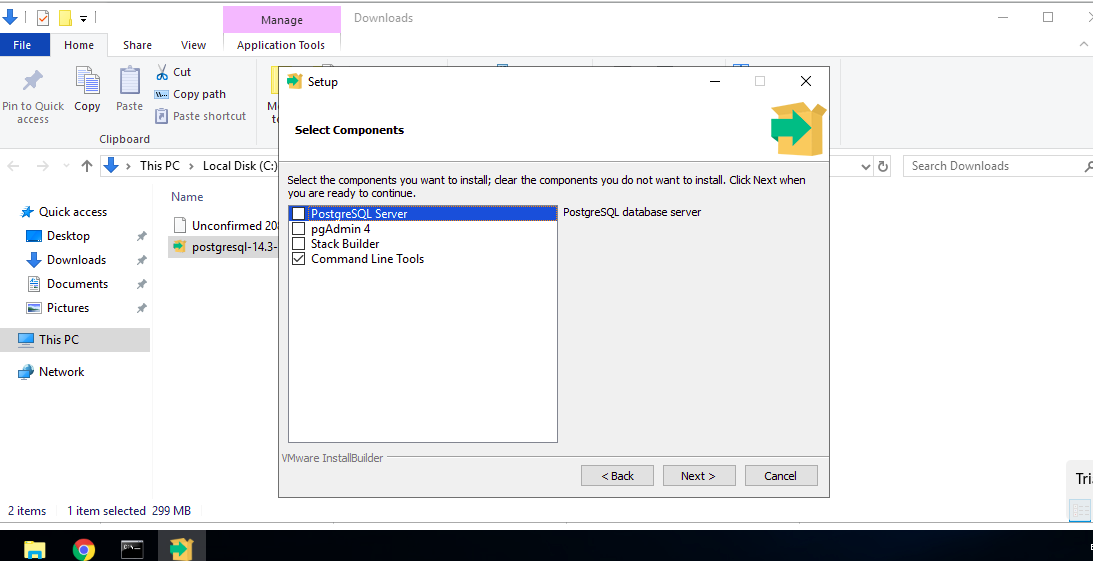Expand the address bar history dropdown

coord(866,167)
